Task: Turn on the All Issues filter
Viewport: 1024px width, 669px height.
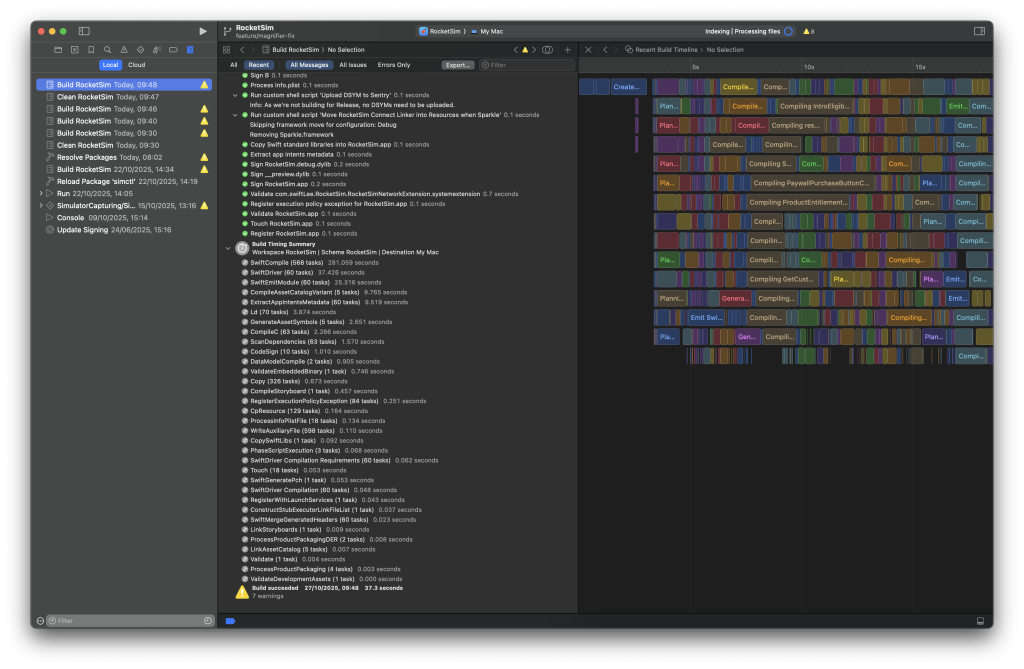Action: pos(353,64)
